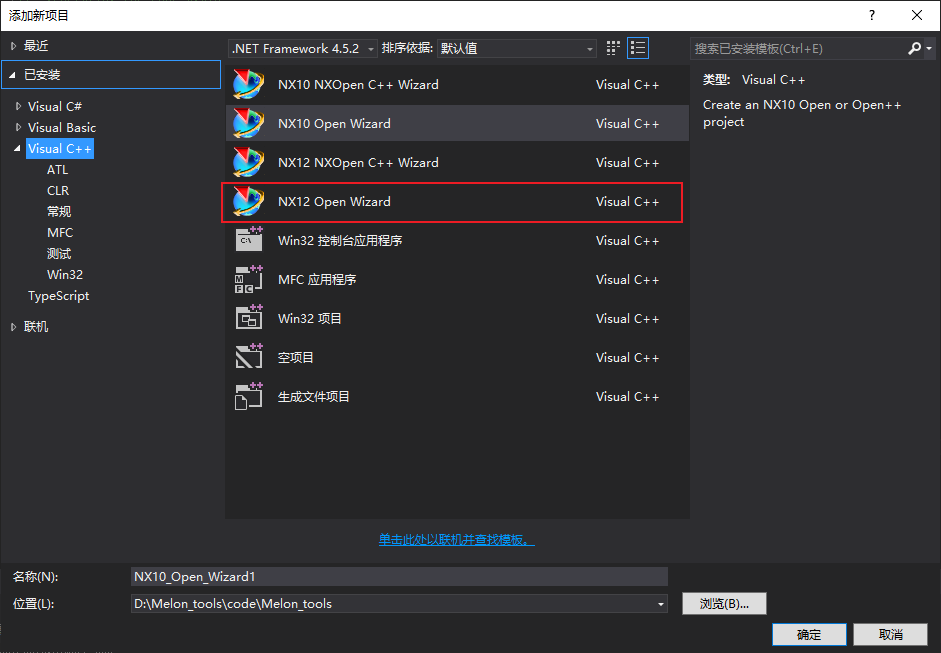Switch to small icons list view
The image size is (941, 653).
click(x=638, y=48)
